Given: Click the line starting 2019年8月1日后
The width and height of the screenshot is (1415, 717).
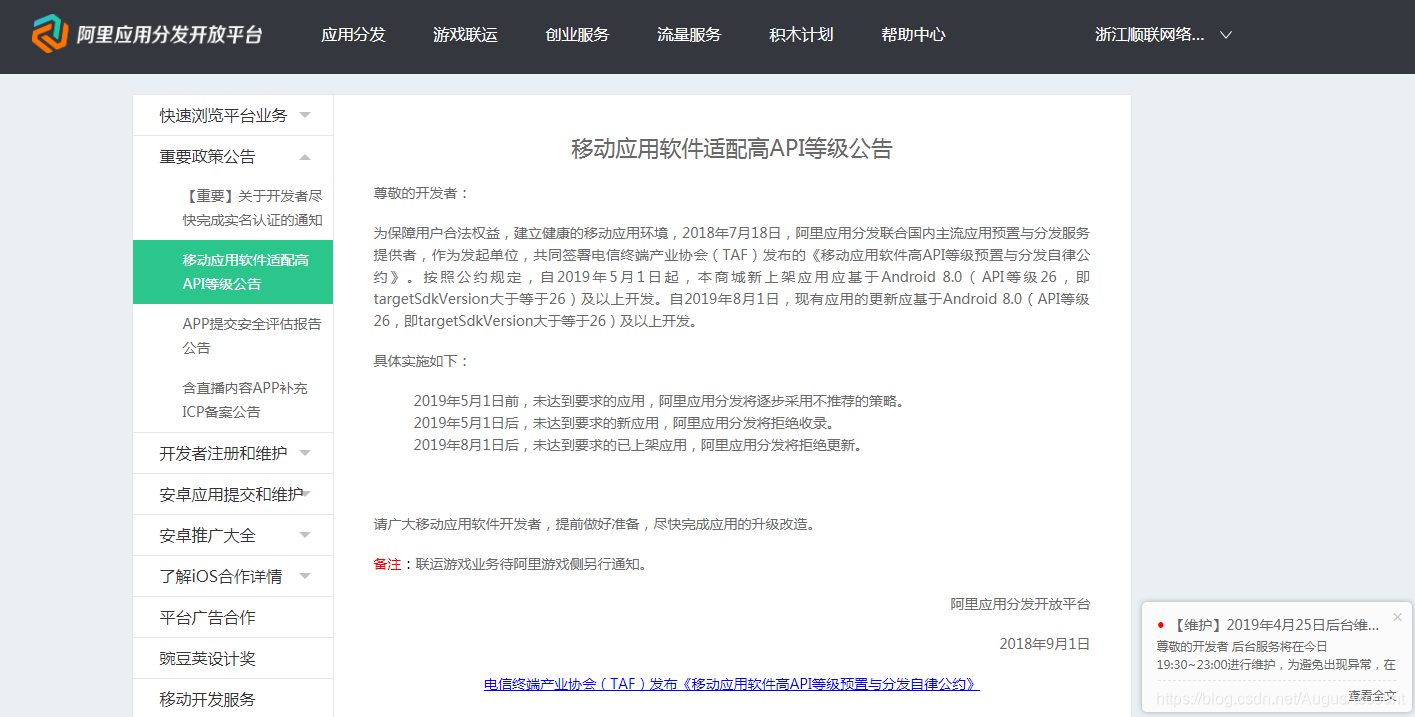Looking at the screenshot, I should tap(638, 445).
